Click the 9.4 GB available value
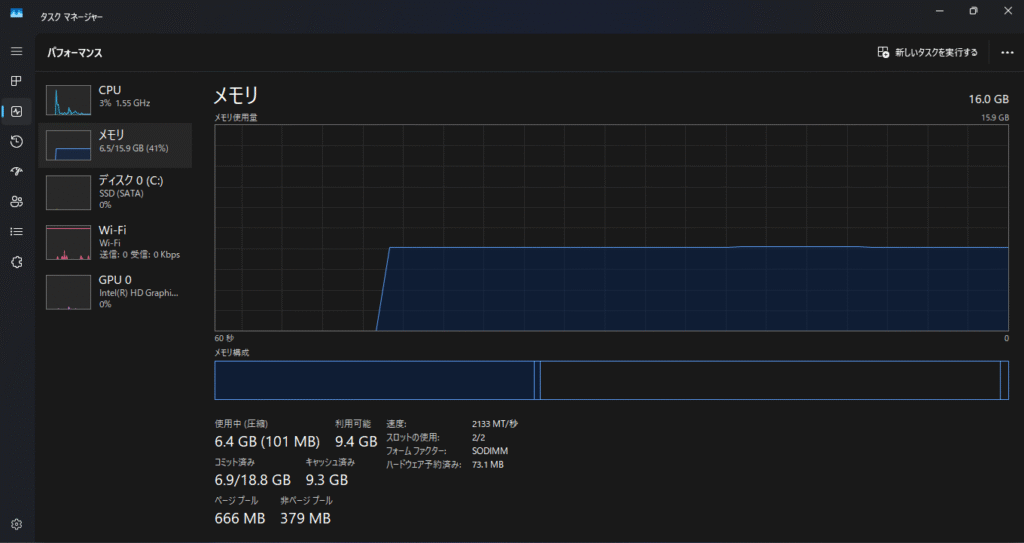 pyautogui.click(x=356, y=442)
